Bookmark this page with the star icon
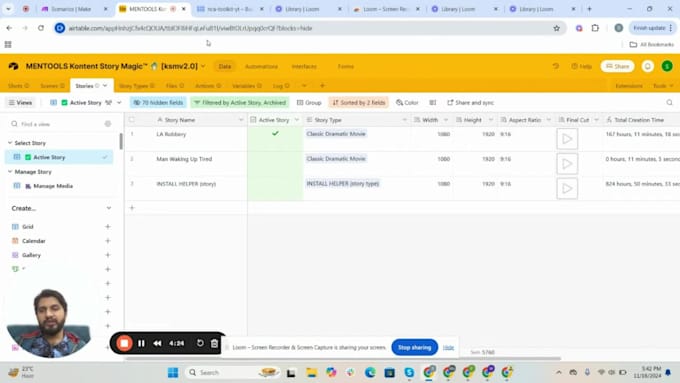The width and height of the screenshot is (680, 383). click(556, 28)
